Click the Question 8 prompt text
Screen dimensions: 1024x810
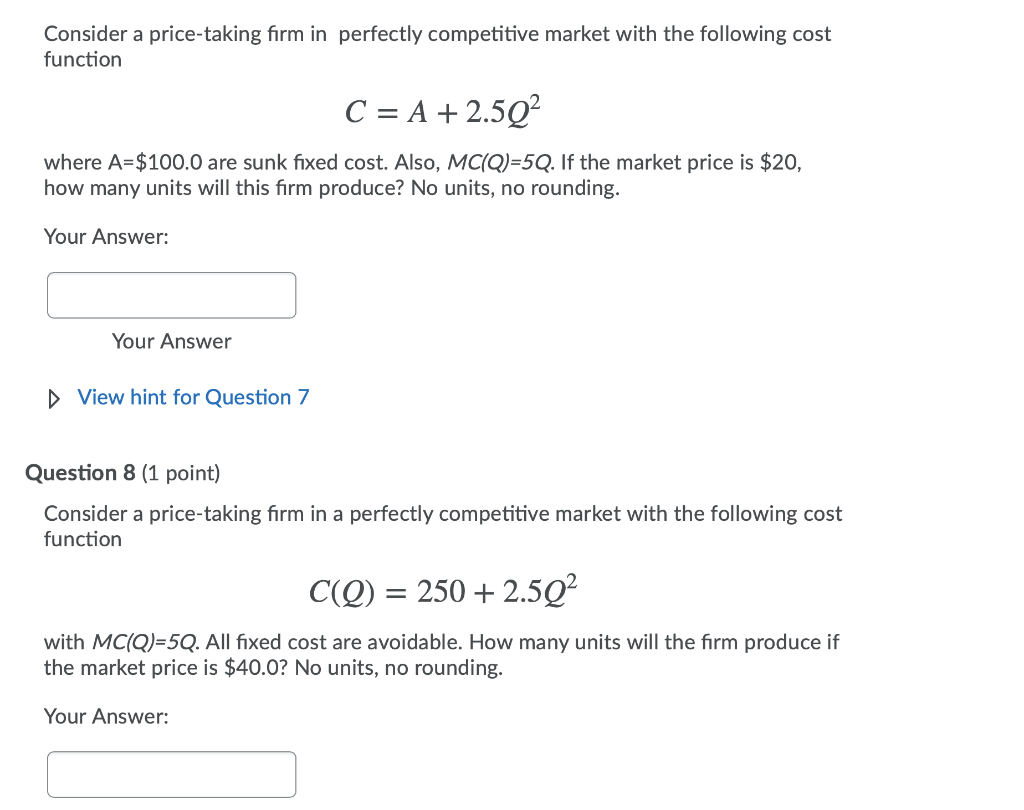click(442, 526)
